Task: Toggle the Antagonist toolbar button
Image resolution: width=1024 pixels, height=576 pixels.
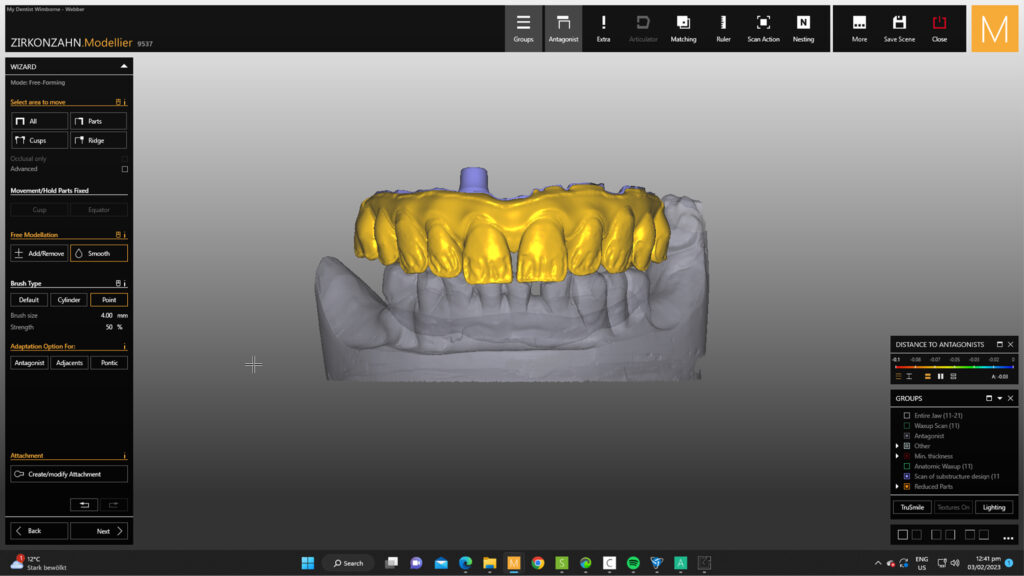Action: (563, 27)
